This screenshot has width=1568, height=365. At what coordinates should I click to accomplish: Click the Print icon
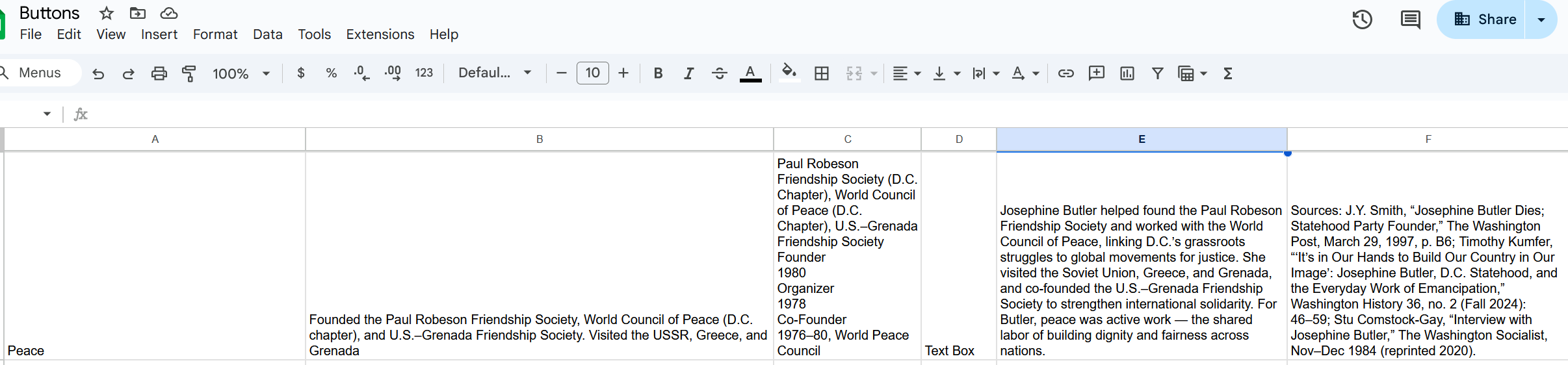[159, 73]
